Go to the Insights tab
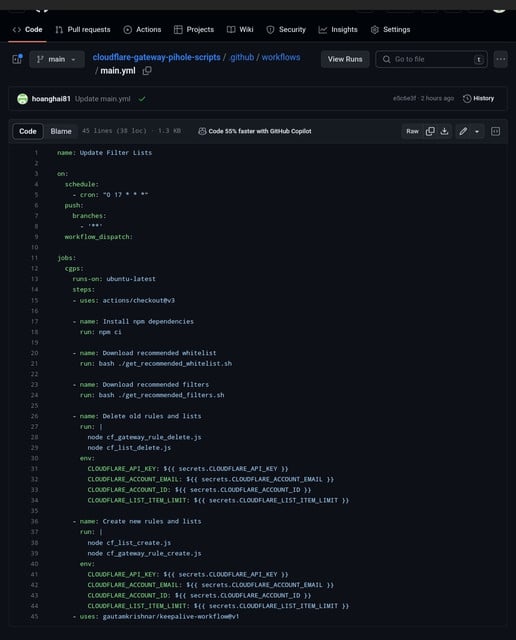 (x=338, y=29)
